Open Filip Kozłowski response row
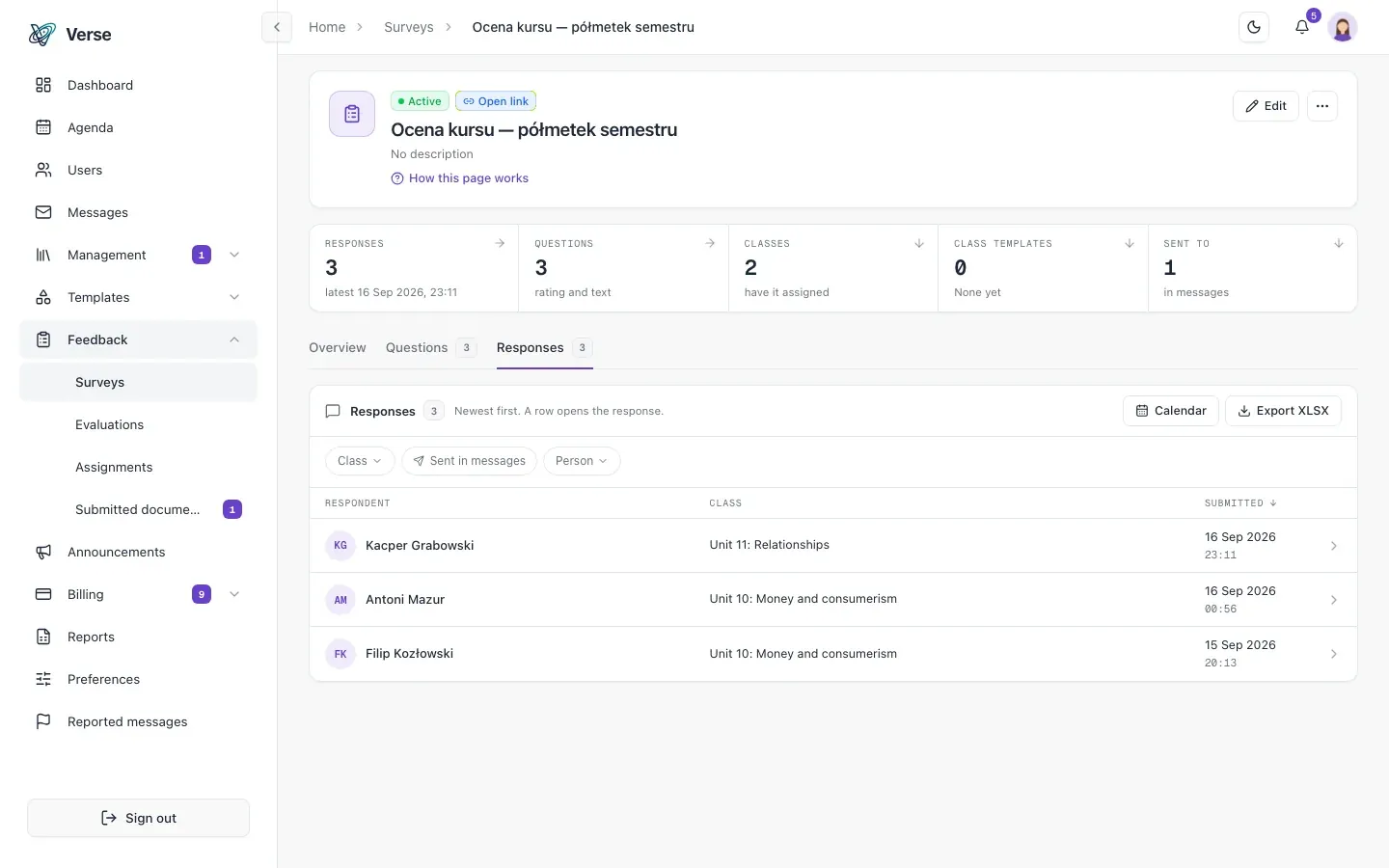Viewport: 1389px width, 868px height. coord(832,654)
